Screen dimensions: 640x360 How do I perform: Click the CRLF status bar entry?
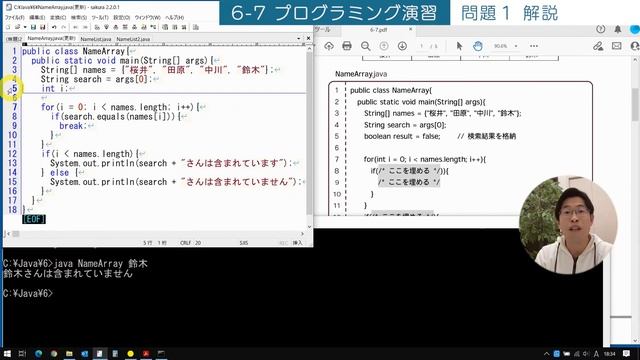click(x=186, y=243)
